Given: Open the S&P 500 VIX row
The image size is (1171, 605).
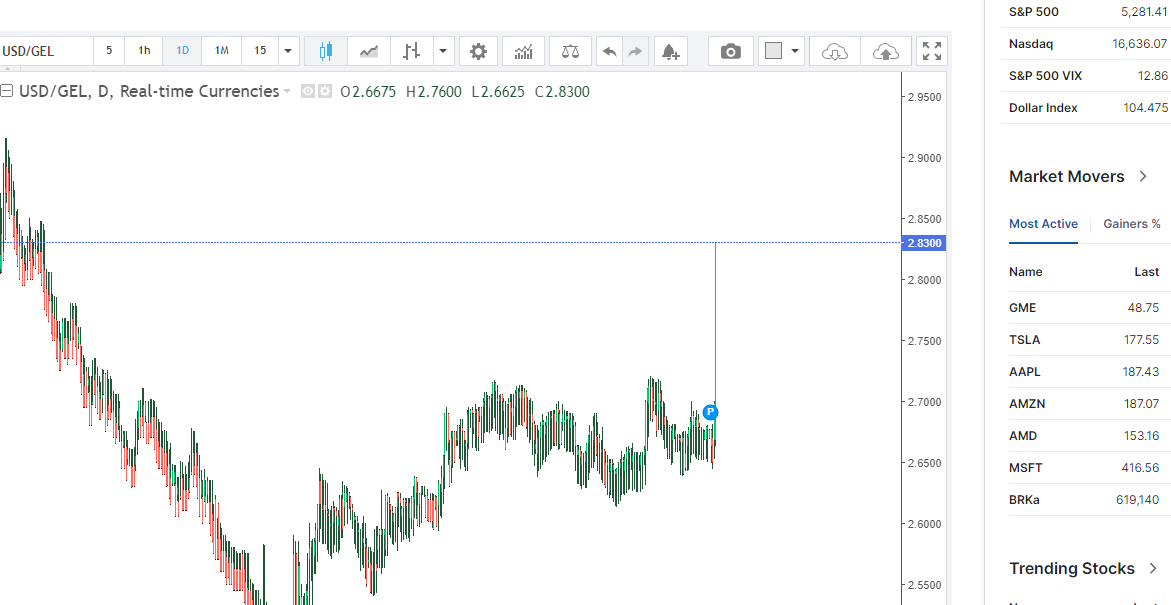Looking at the screenshot, I should 1086,76.
